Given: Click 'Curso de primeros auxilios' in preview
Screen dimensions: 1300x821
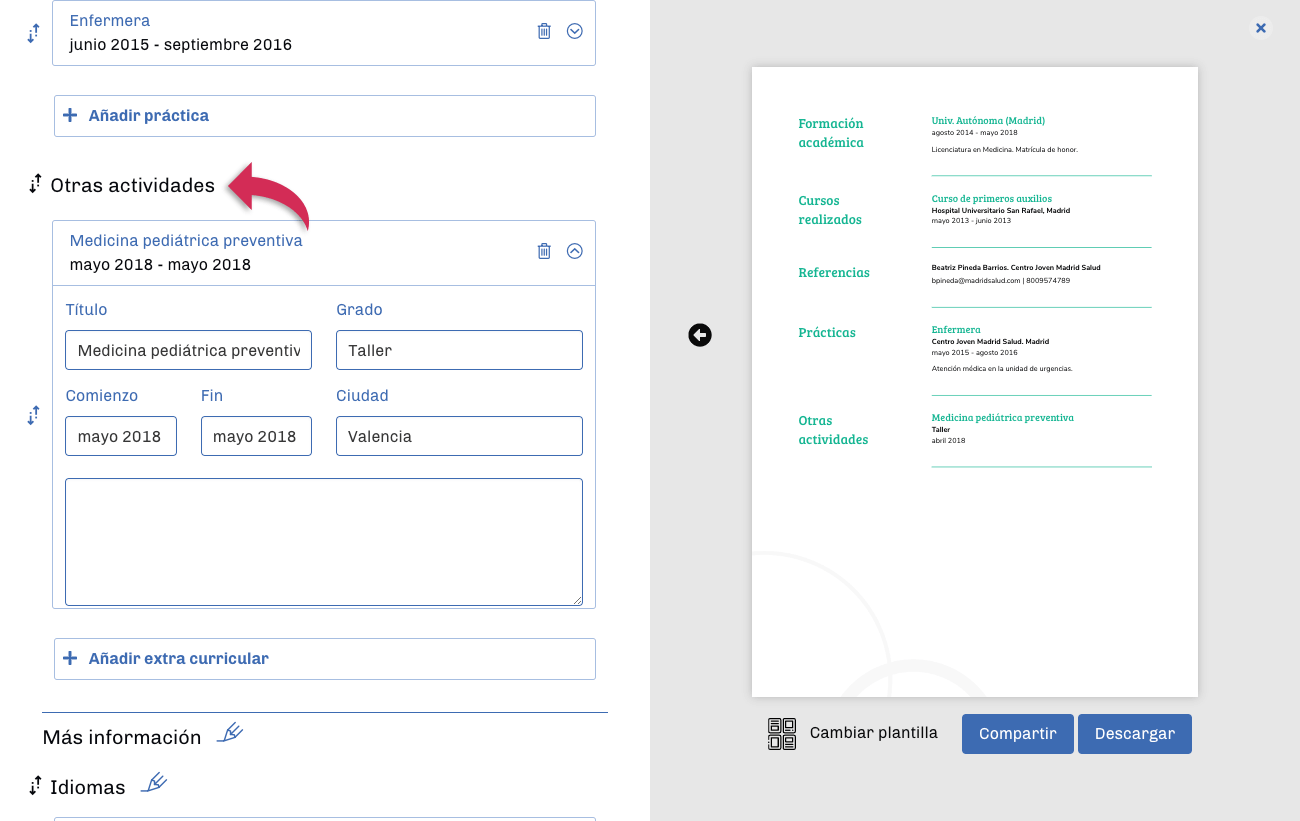Looking at the screenshot, I should 992,199.
